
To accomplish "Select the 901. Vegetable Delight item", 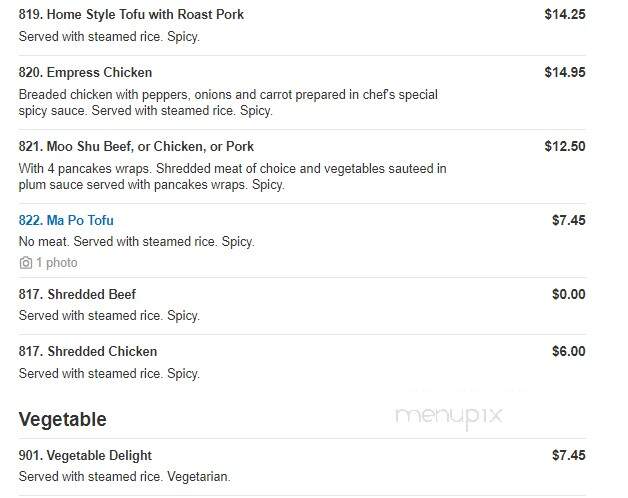I will click(85, 456).
